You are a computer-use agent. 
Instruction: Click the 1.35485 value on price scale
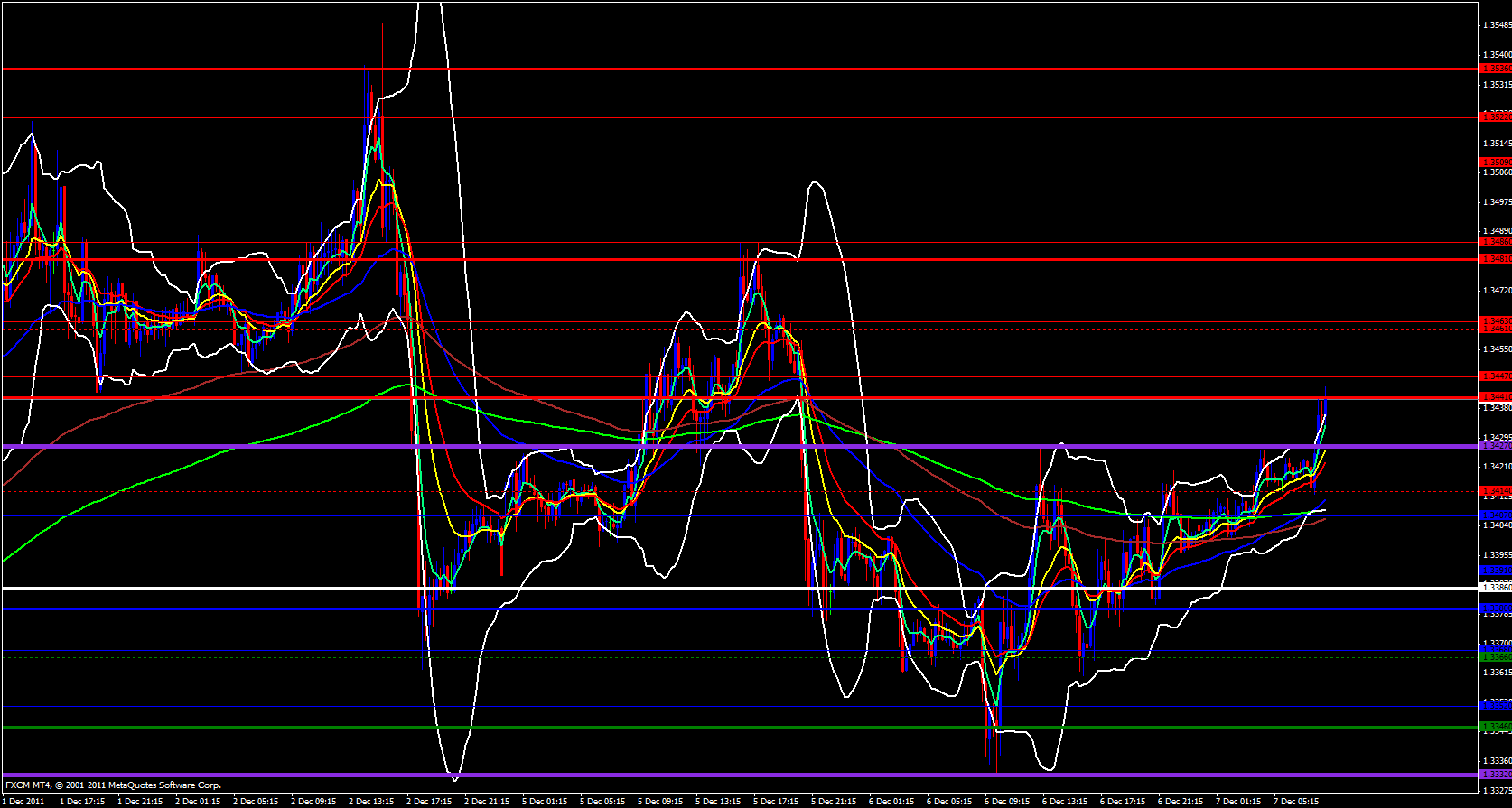1497,25
